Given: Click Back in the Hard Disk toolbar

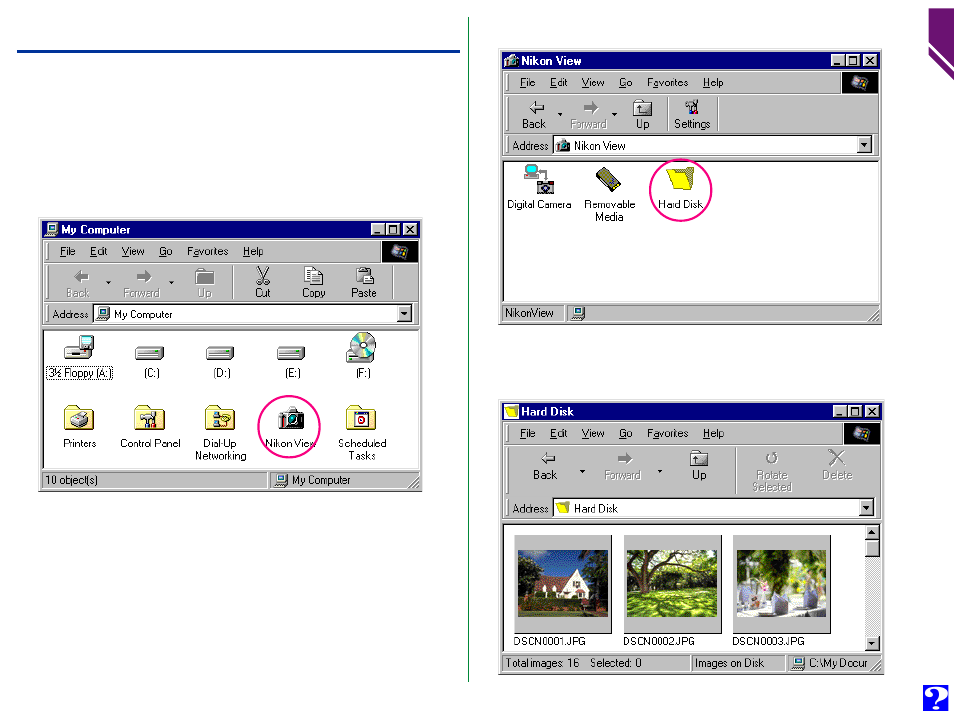Looking at the screenshot, I should coord(545,466).
